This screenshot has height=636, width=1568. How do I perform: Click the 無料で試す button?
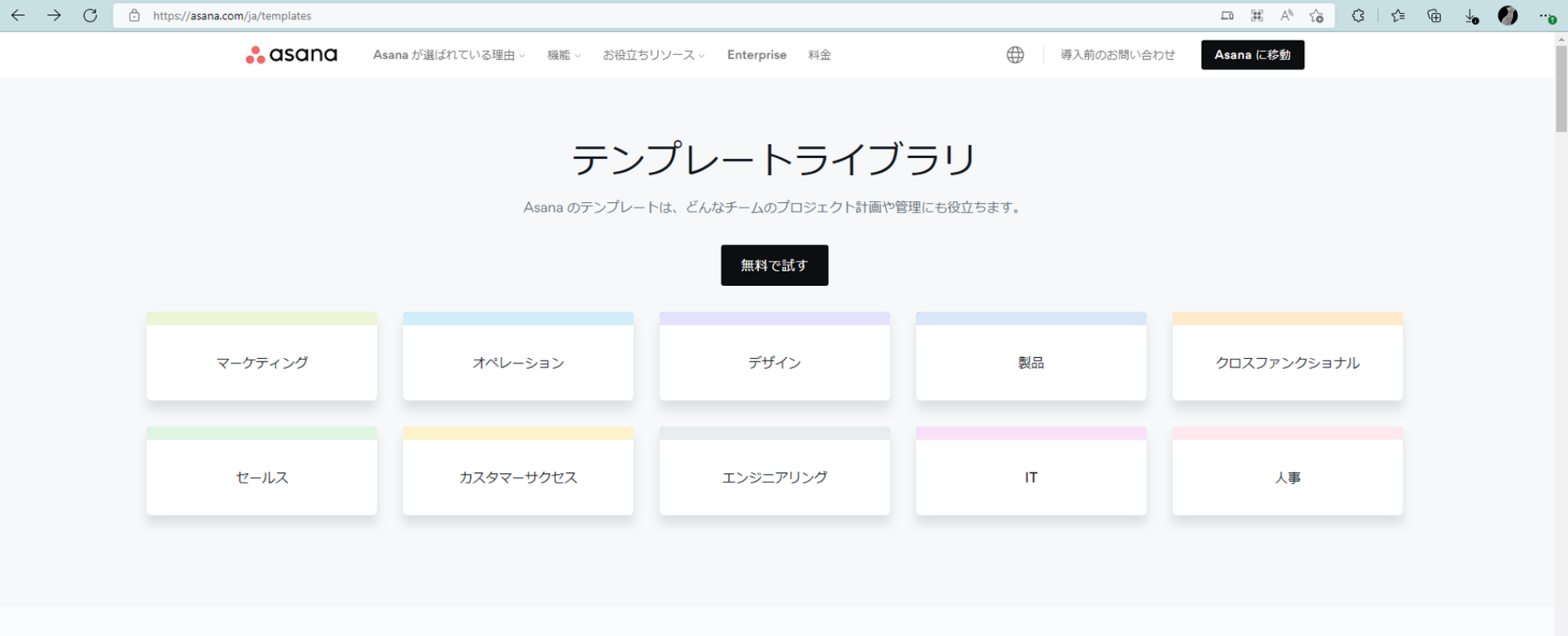click(774, 265)
